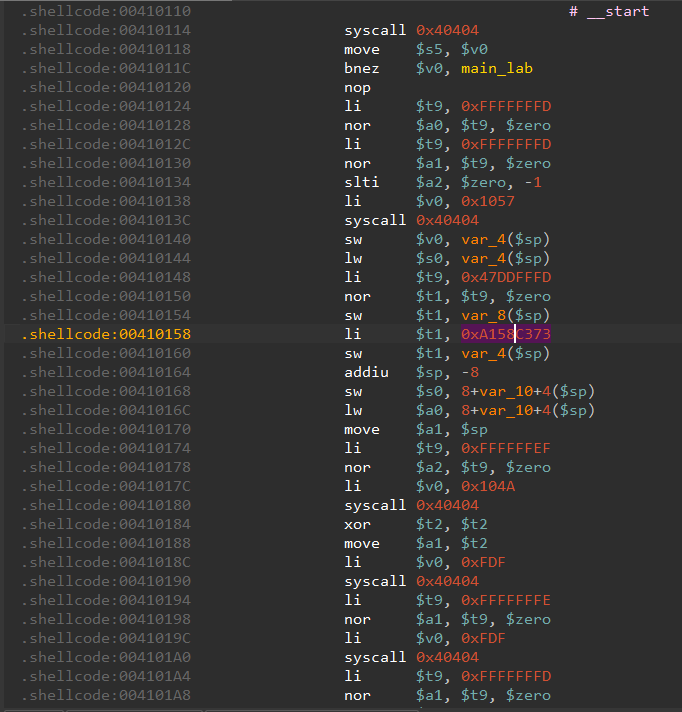Click the slti instruction mnemonic

click(361, 182)
